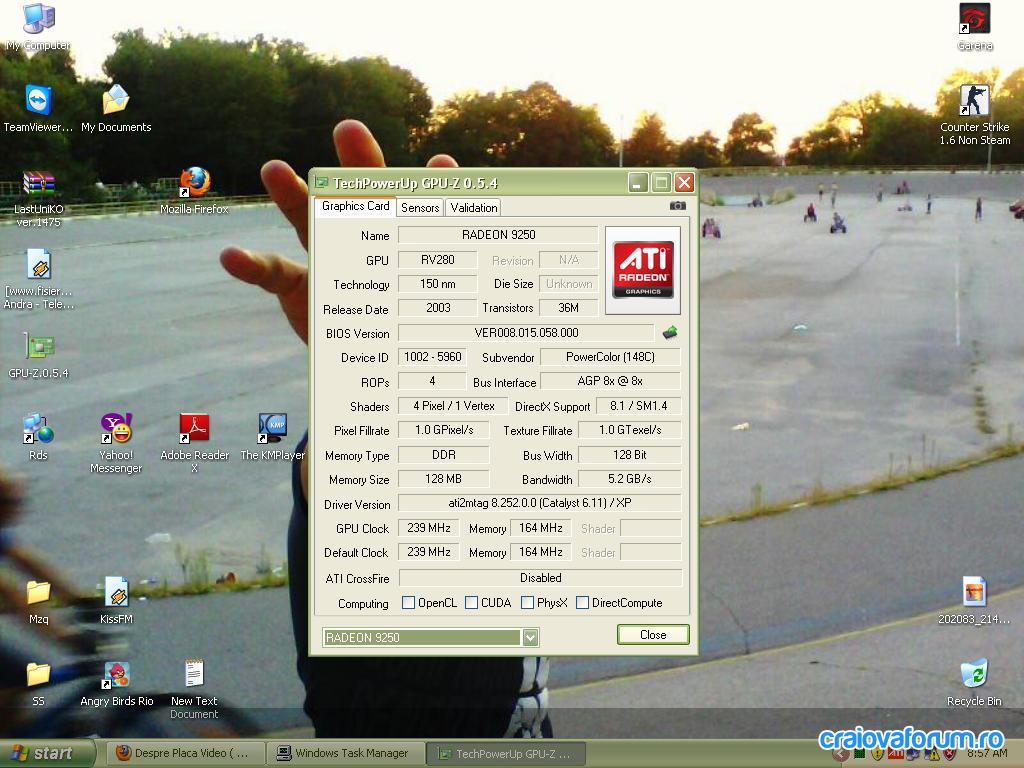Switch to Windows Task Manager taskbar item
This screenshot has width=1024, height=768.
346,754
